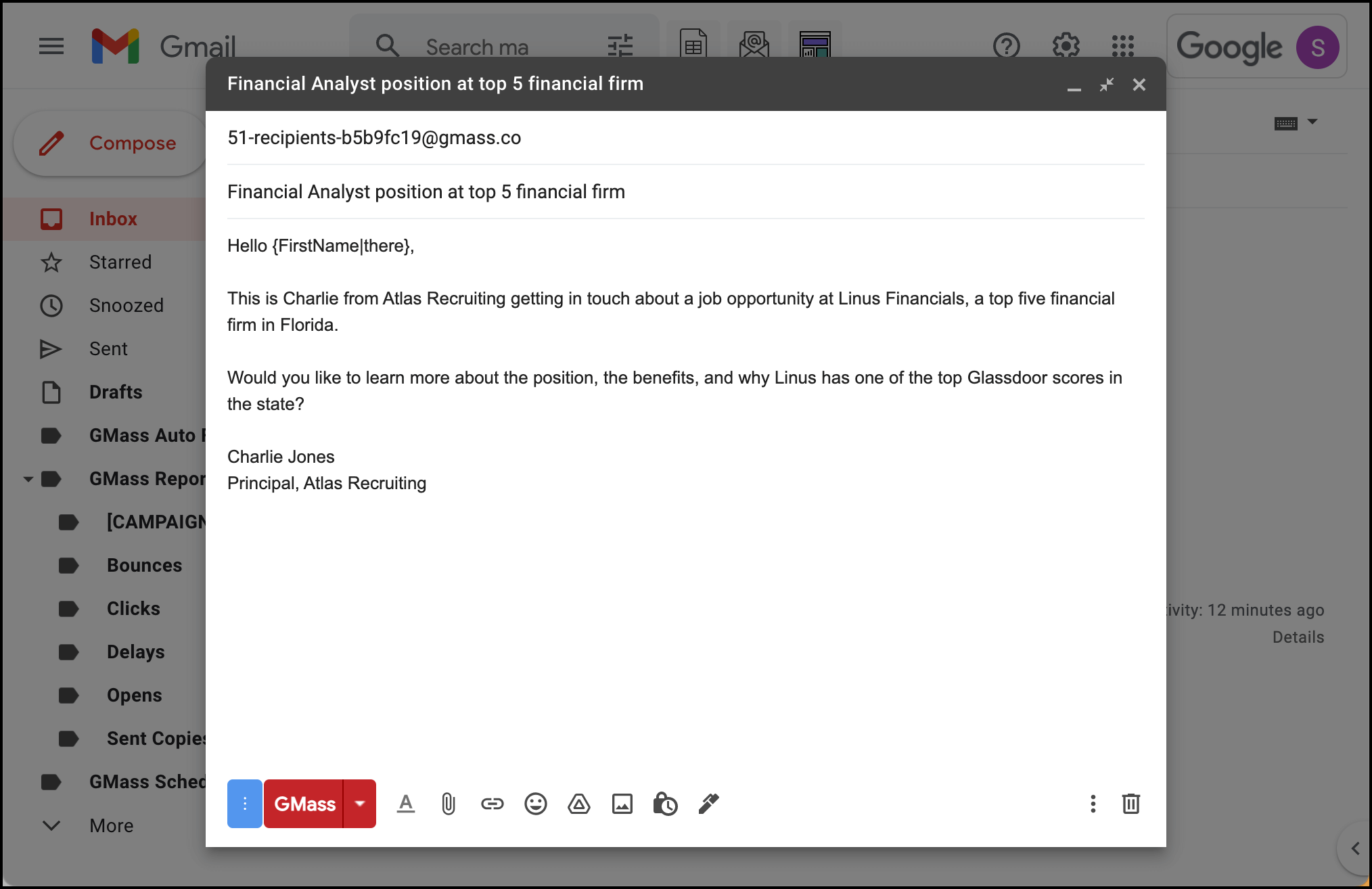Click the Gmail logo
Image resolution: width=1372 pixels, height=889 pixels.
164,47
